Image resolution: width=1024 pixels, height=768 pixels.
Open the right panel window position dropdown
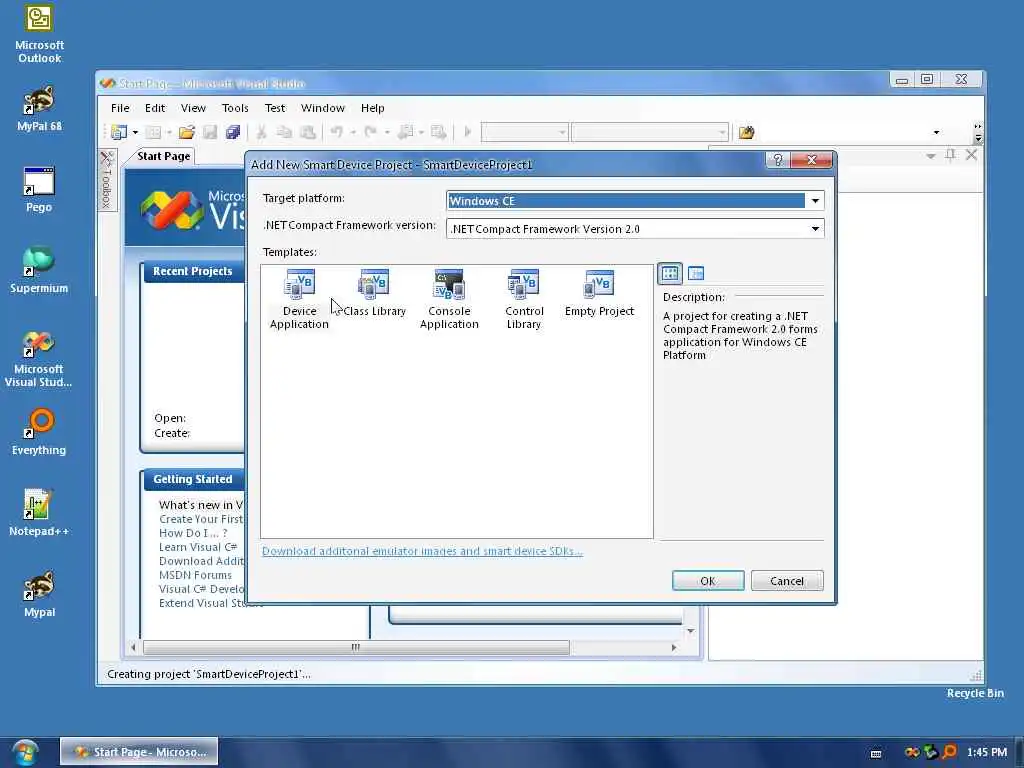click(931, 155)
